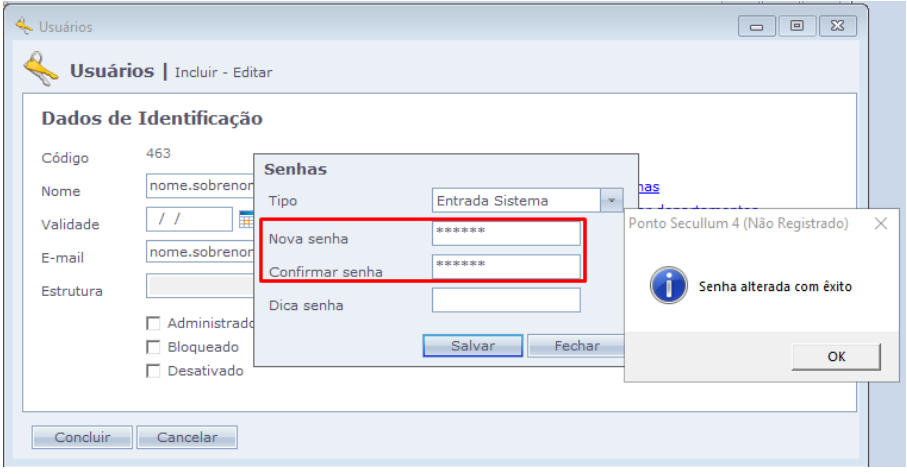Click into the Confirmar senha field
907x474 pixels.
click(x=506, y=266)
